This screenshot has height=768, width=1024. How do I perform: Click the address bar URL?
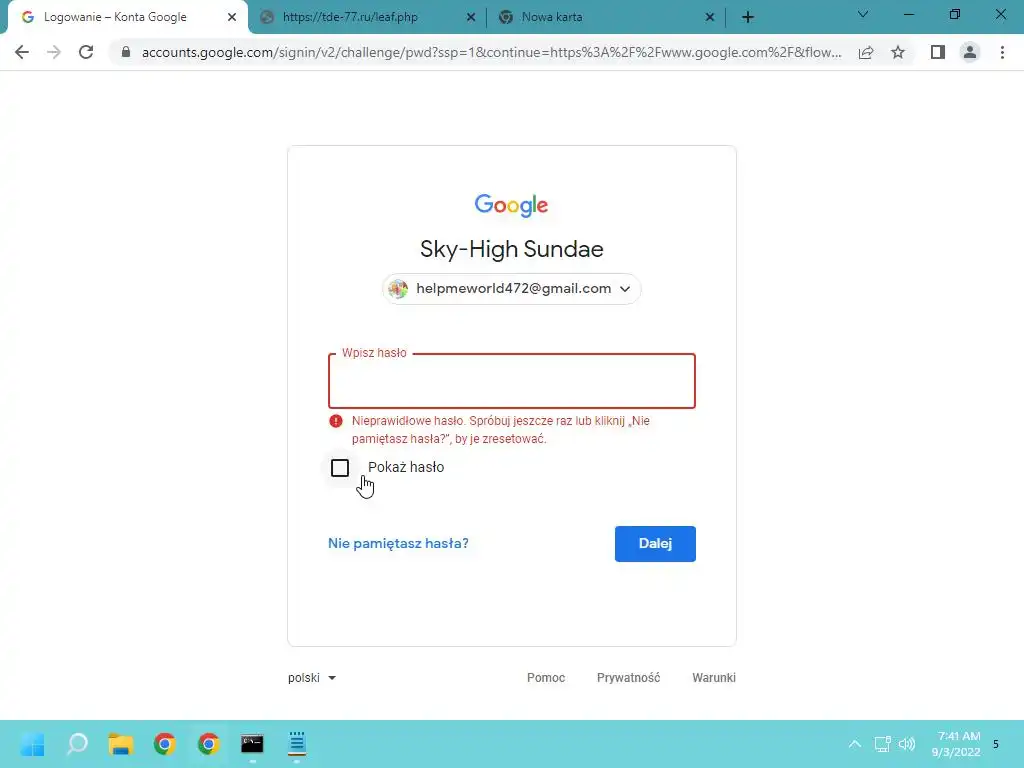(x=491, y=52)
